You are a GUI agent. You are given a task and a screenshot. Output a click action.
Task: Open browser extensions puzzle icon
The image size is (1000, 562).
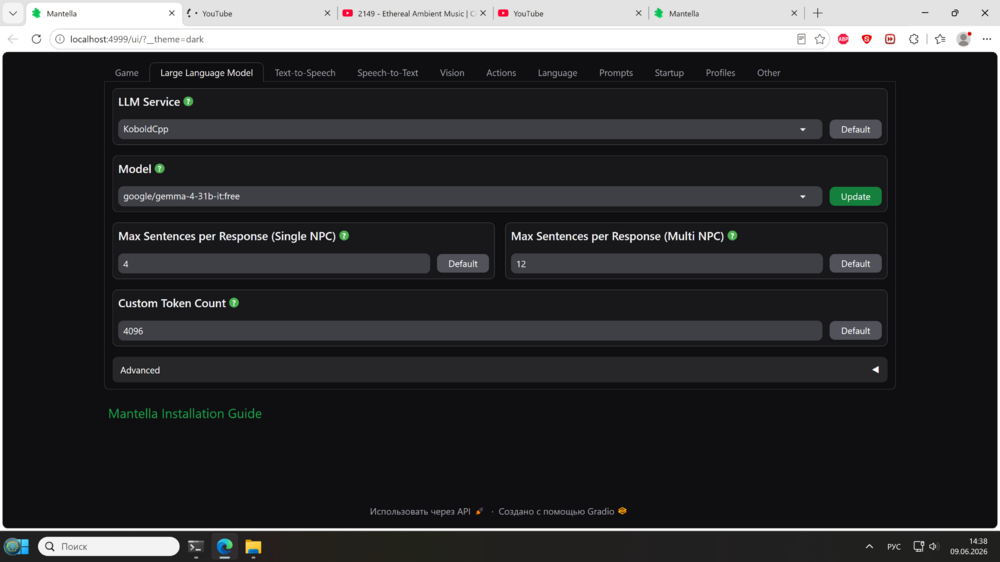tap(914, 39)
